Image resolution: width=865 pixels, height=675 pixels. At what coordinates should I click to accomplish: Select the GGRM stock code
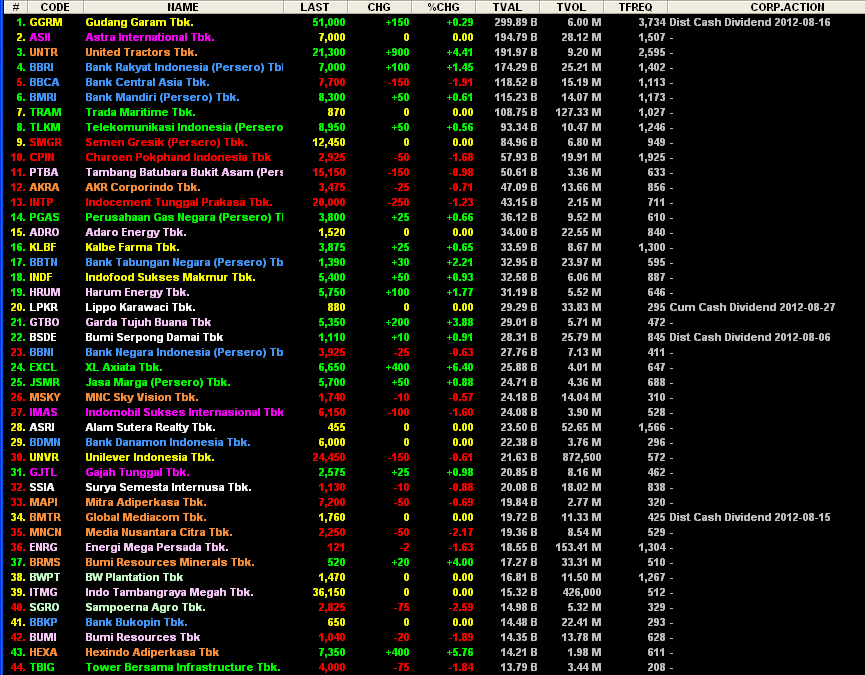(x=46, y=23)
